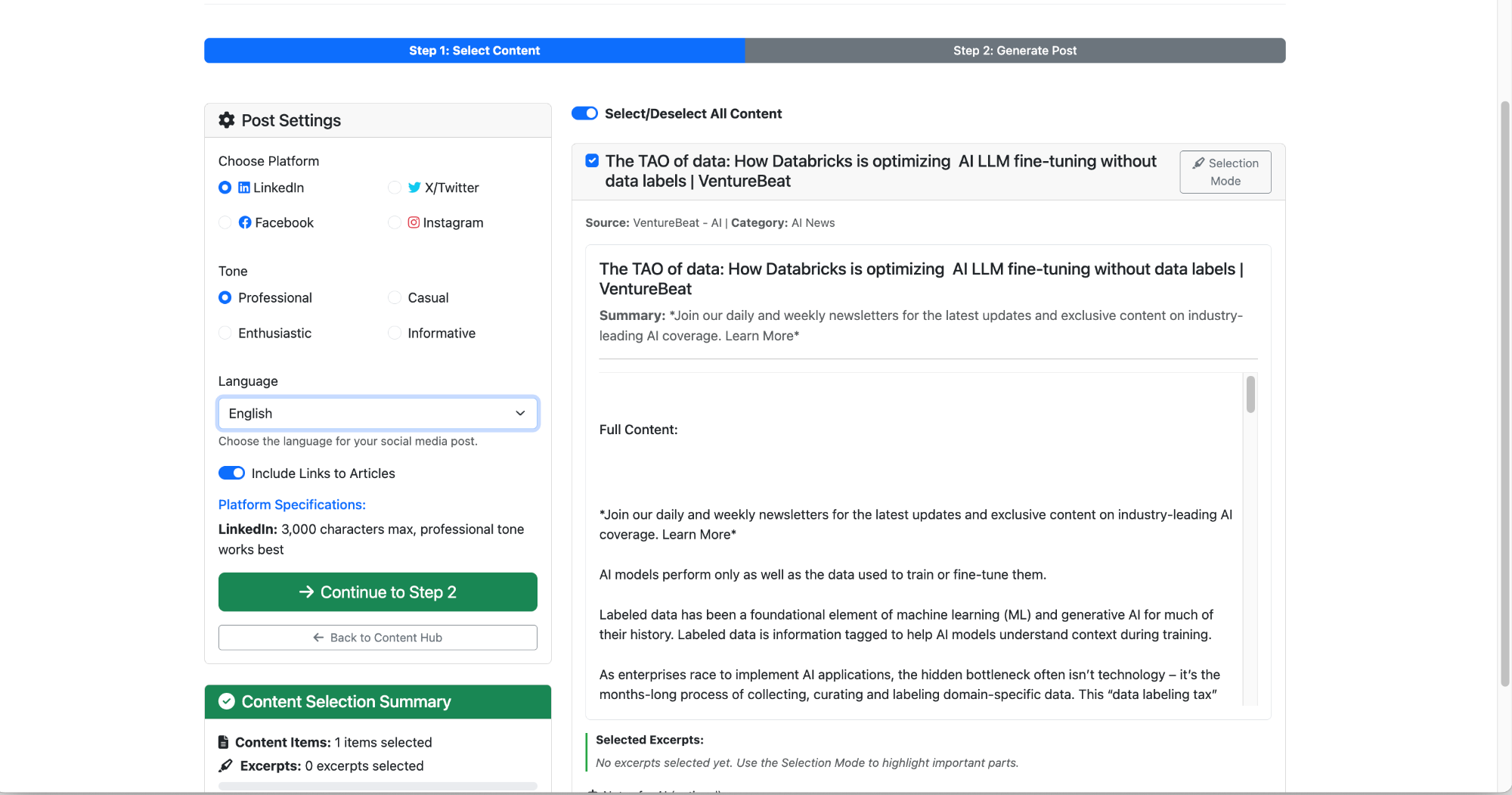Screen dimensions: 1512x795
Task: Click the language helper text below dropdown
Action: tap(348, 441)
